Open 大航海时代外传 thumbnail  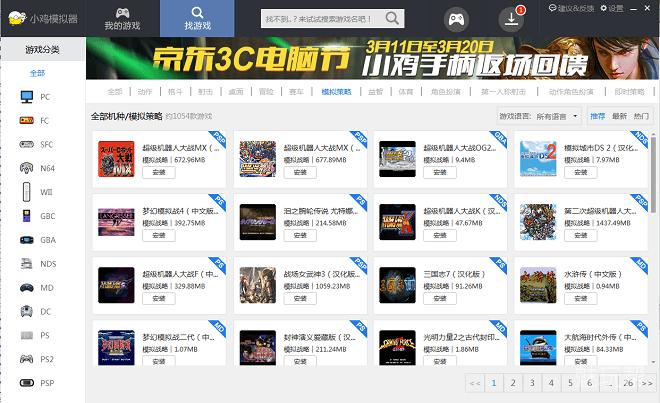pos(538,347)
